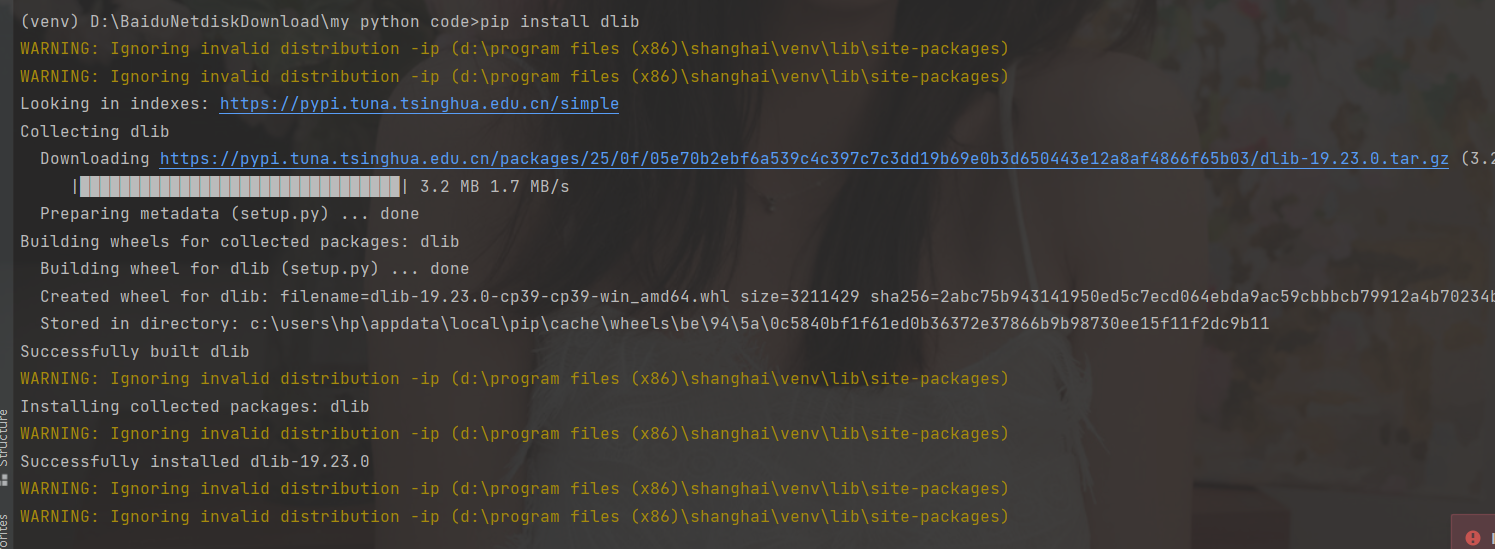Click the red error exclamation icon

coord(1471,538)
